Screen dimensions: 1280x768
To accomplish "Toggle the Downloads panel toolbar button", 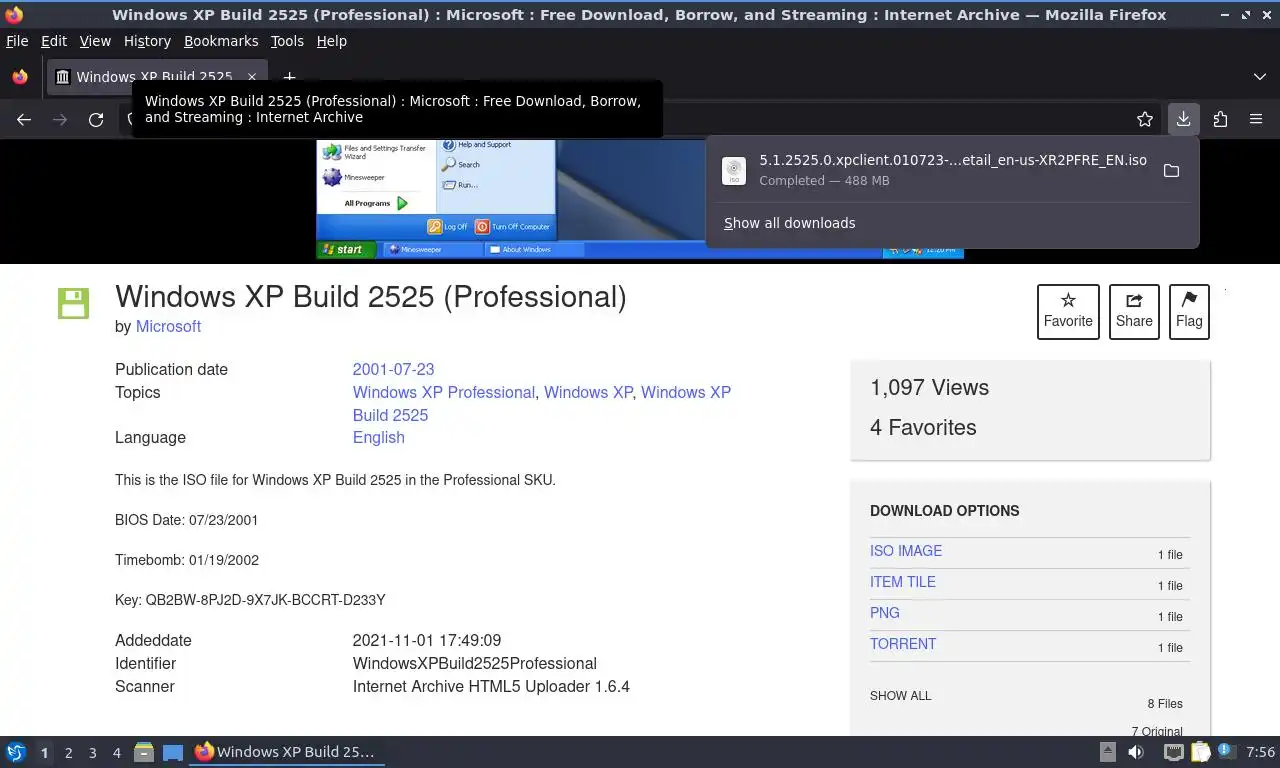I will point(1183,119).
